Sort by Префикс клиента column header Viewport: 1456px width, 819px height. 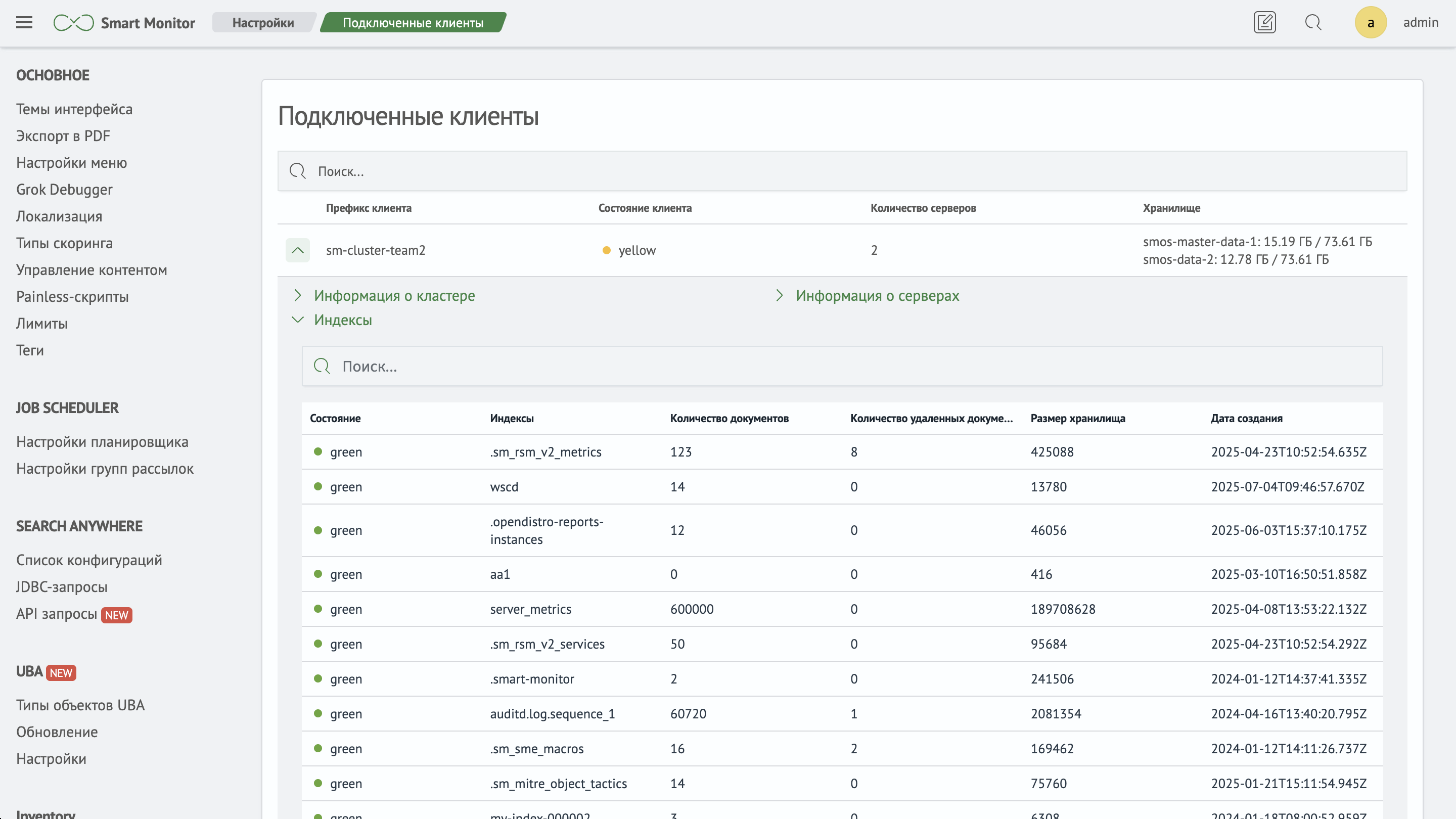click(x=369, y=208)
